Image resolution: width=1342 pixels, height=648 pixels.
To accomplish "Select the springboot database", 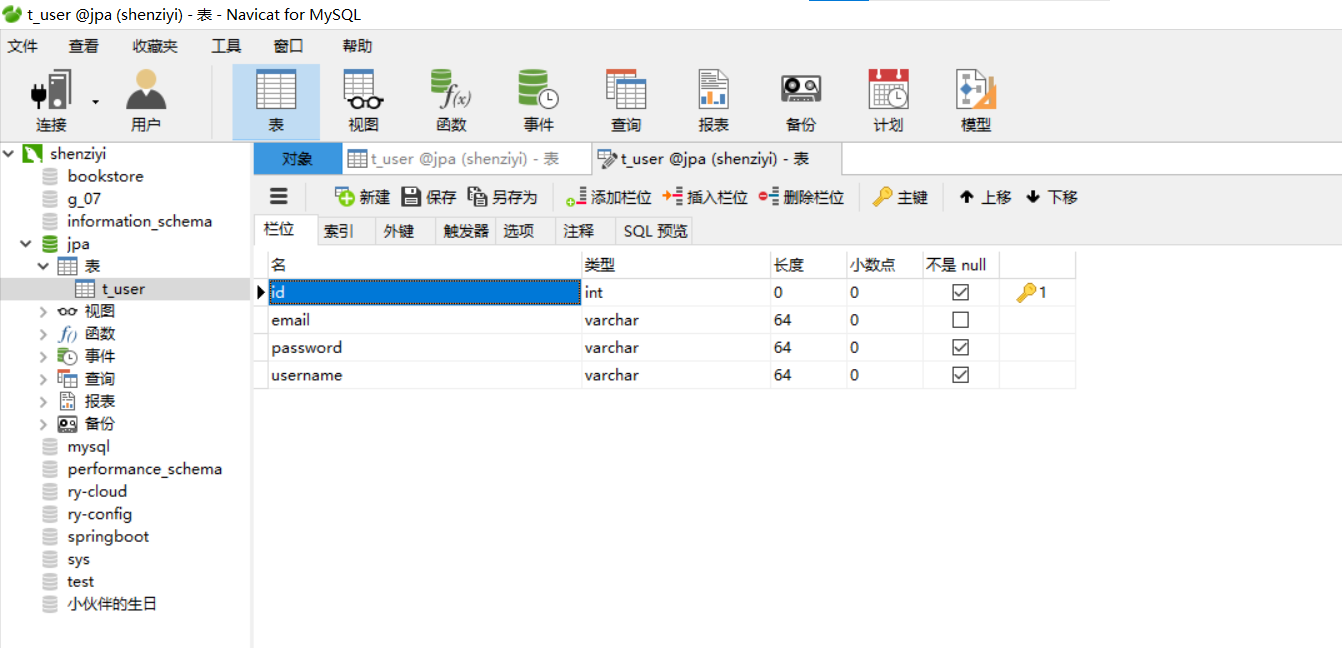I will point(108,536).
